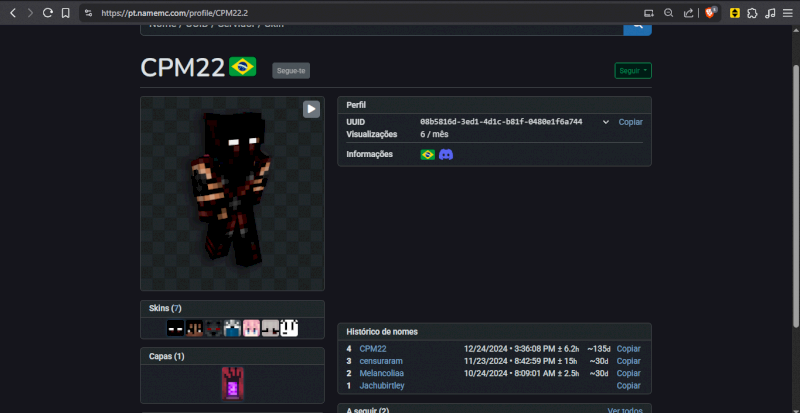The width and height of the screenshot is (800, 413).
Task: Select the second brown skin face
Action: 194,328
